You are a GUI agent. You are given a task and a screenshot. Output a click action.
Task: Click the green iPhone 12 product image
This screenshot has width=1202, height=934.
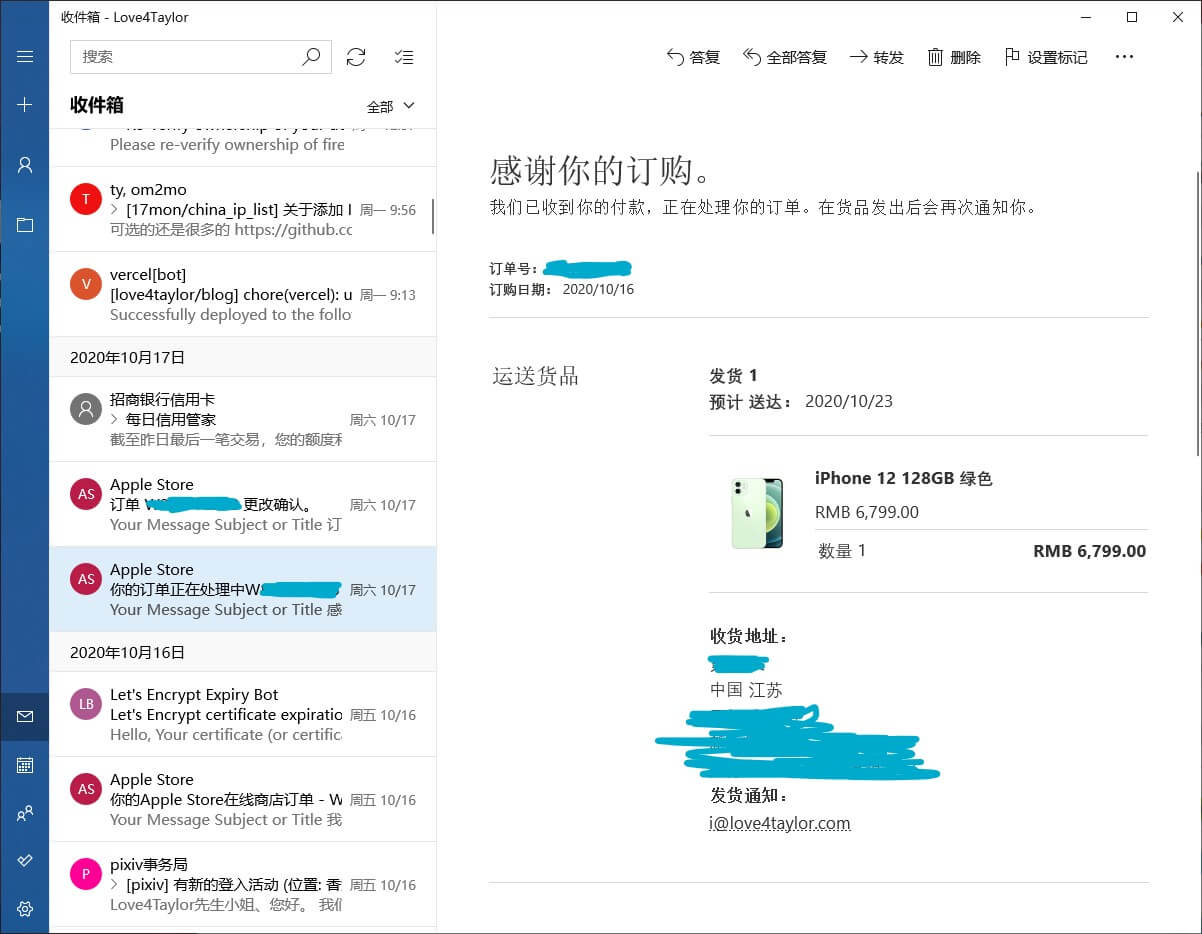pos(757,513)
